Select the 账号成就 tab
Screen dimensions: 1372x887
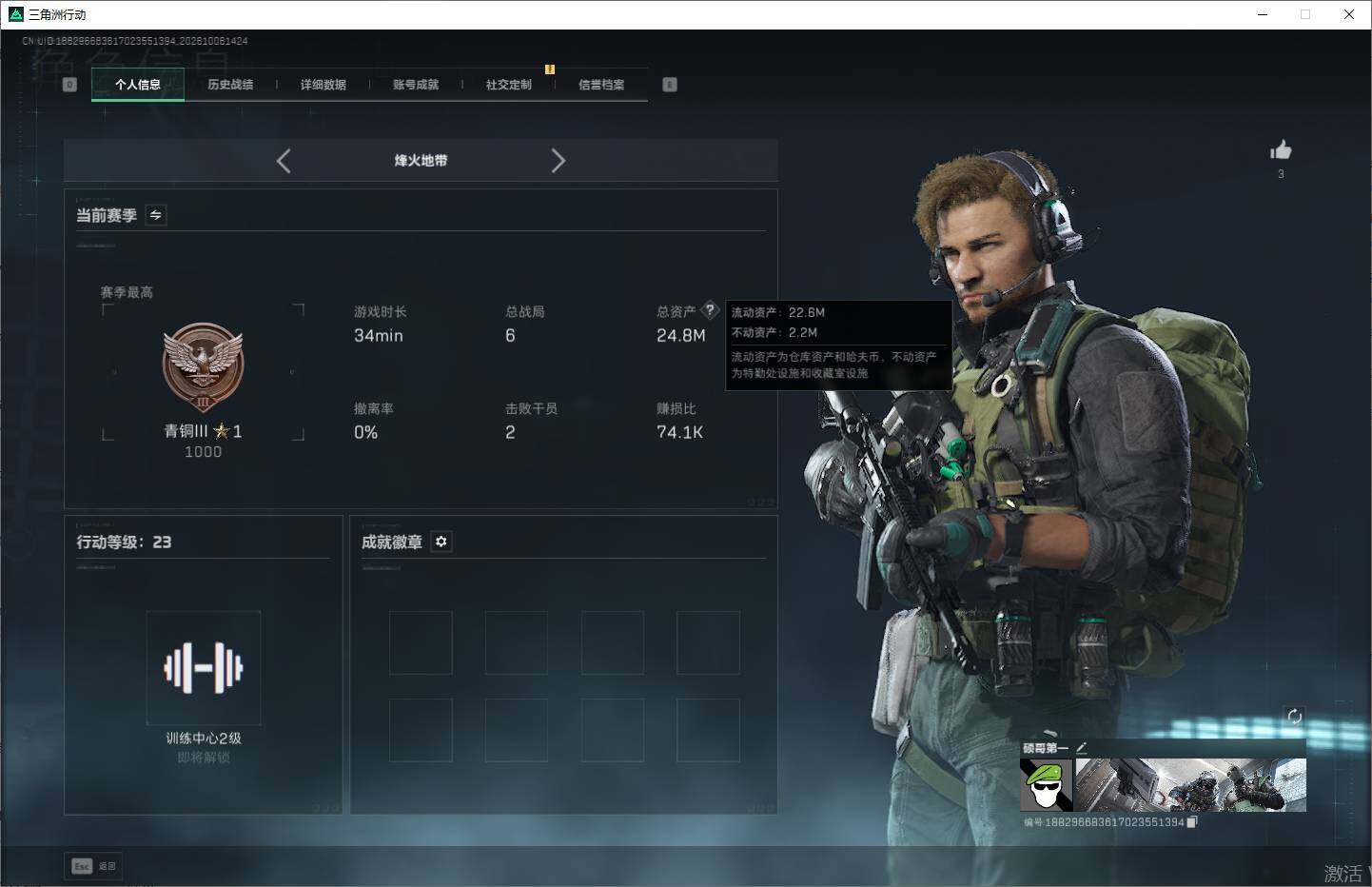[416, 85]
